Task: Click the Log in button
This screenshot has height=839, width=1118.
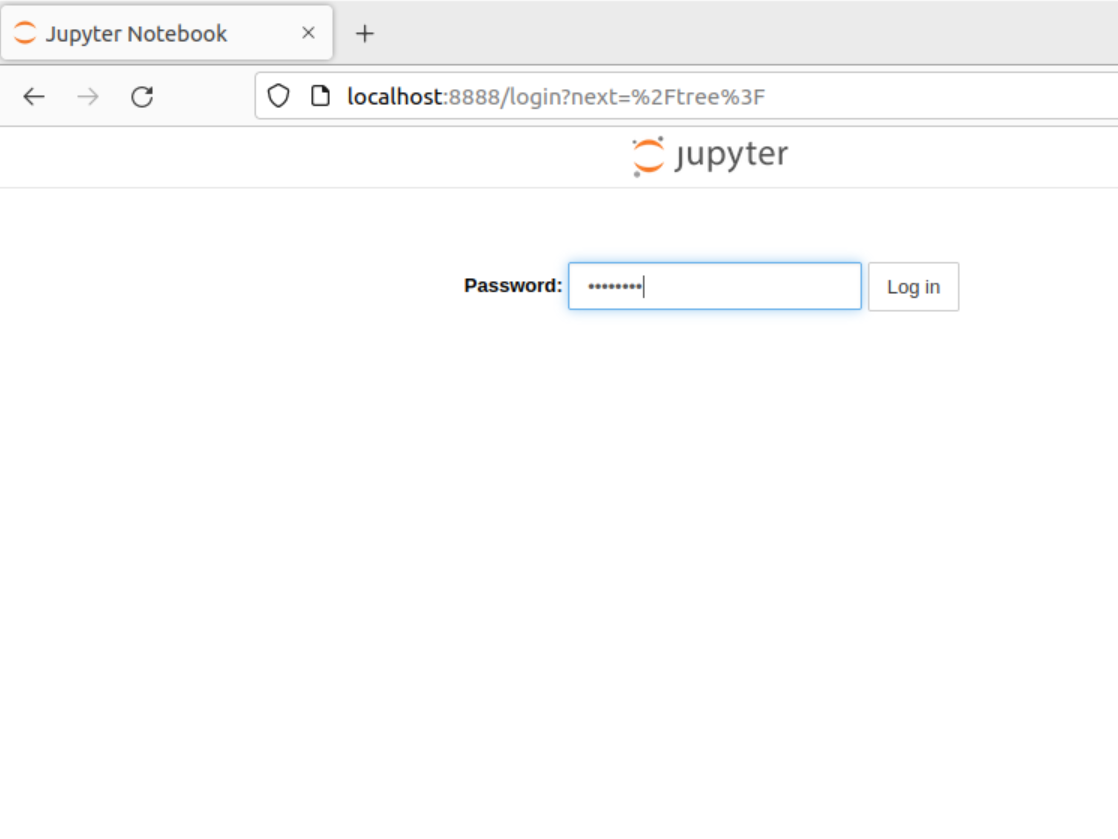Action: pyautogui.click(x=913, y=287)
